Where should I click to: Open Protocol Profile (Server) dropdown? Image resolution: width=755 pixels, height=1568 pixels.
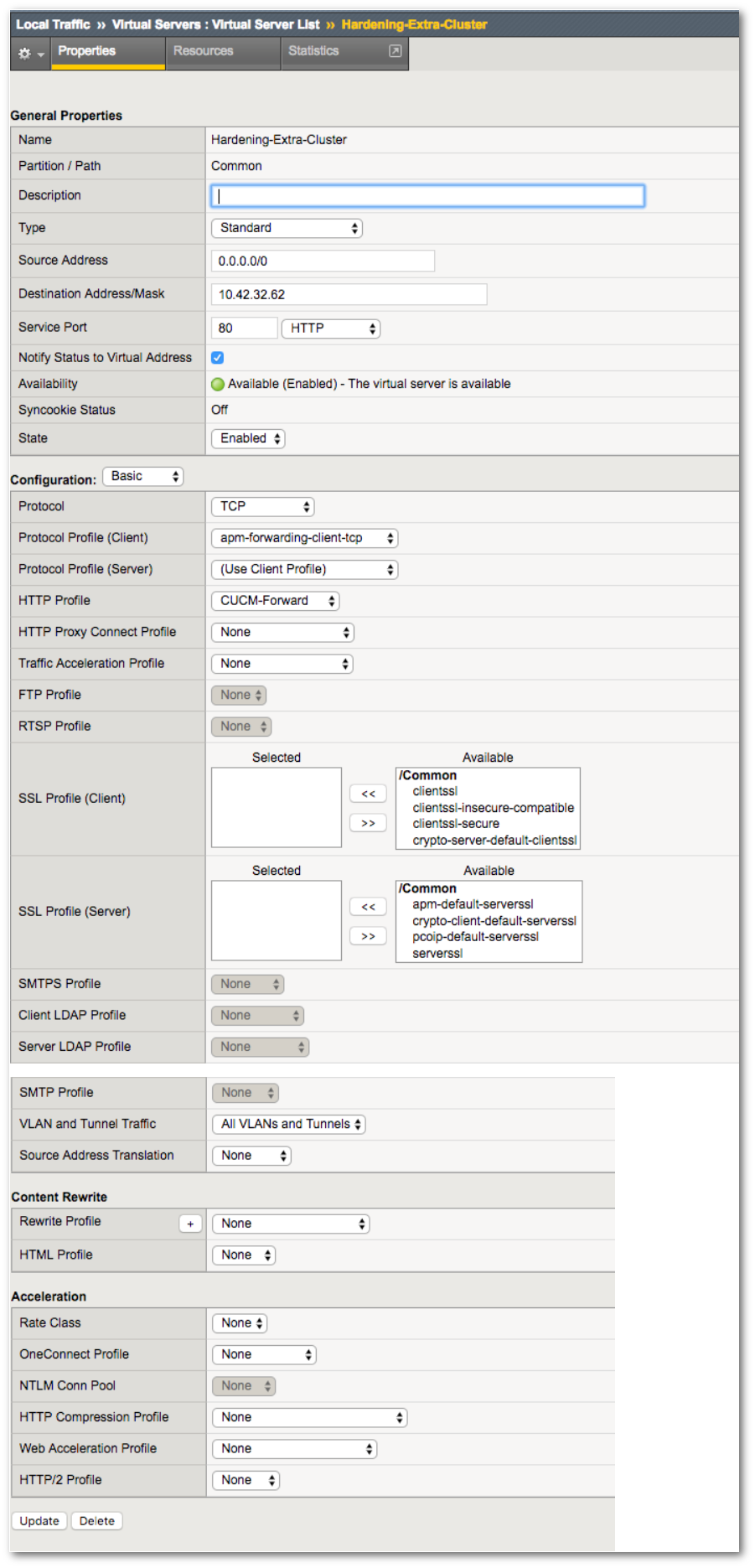[304, 569]
